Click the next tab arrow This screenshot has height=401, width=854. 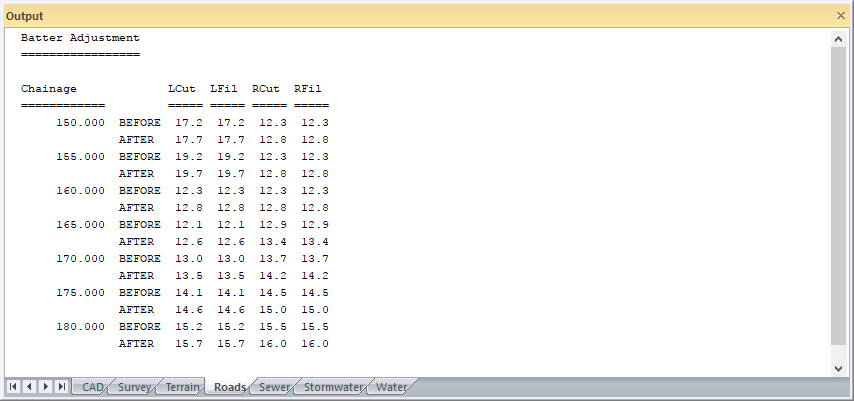[x=46, y=386]
